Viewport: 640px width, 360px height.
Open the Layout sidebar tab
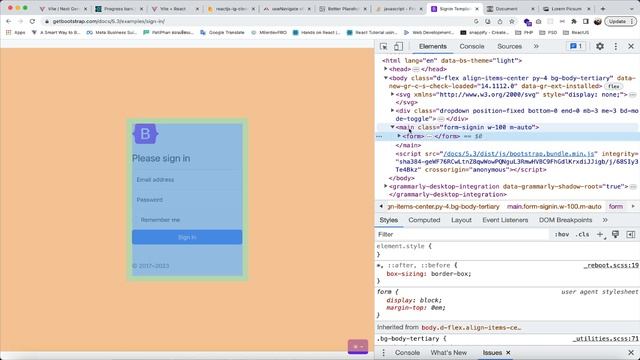pyautogui.click(x=461, y=220)
